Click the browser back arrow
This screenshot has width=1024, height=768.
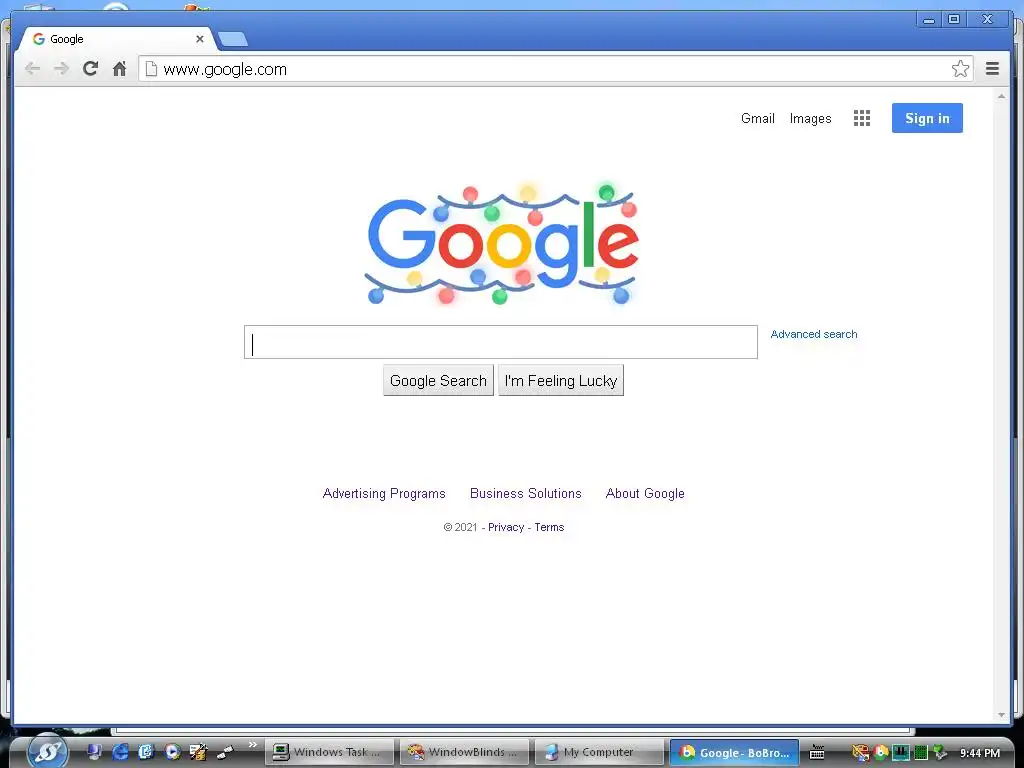click(x=32, y=69)
